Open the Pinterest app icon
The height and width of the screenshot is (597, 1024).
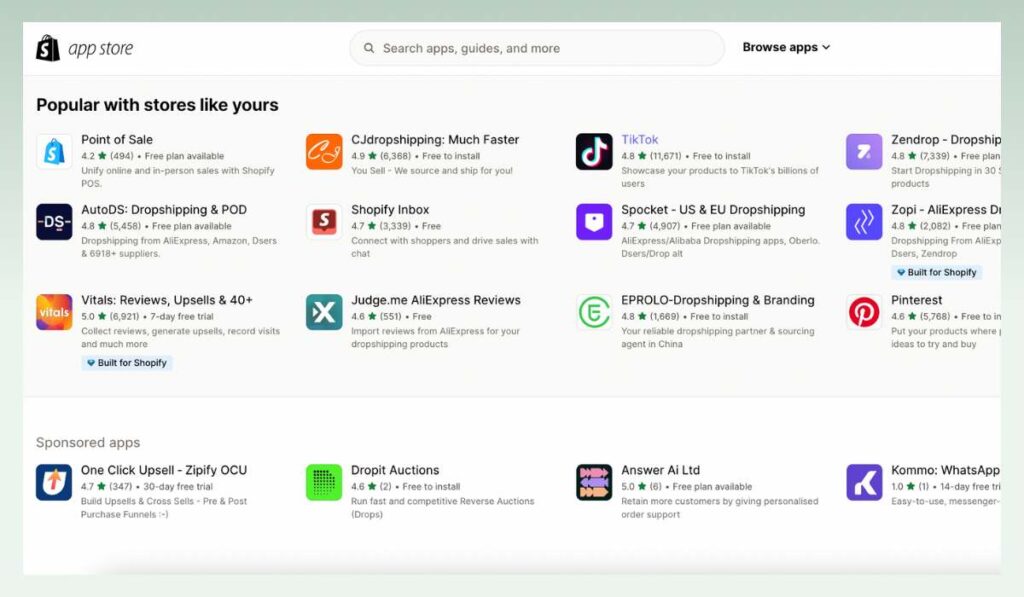click(864, 312)
